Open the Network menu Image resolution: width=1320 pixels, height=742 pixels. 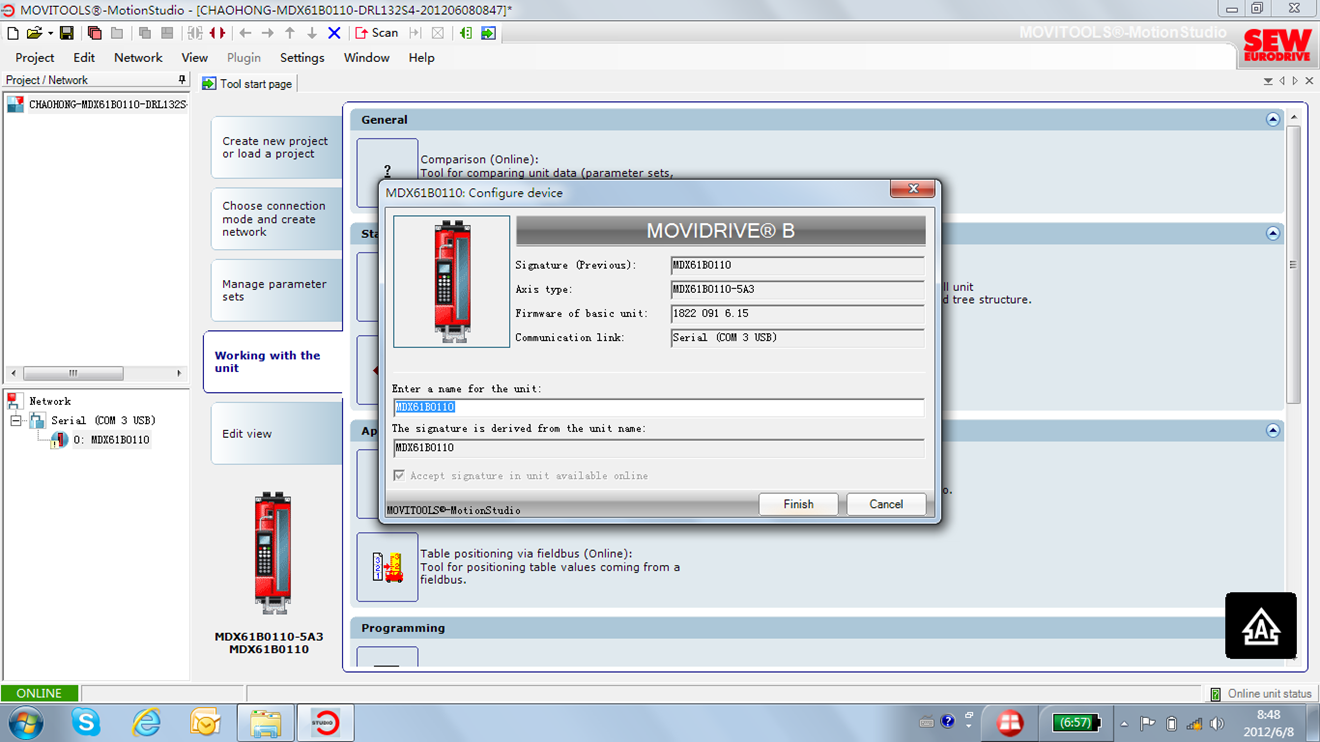(138, 58)
